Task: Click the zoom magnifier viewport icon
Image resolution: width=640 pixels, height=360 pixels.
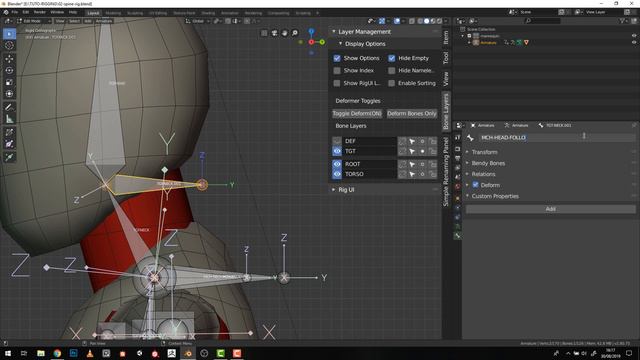Action: 295,33
